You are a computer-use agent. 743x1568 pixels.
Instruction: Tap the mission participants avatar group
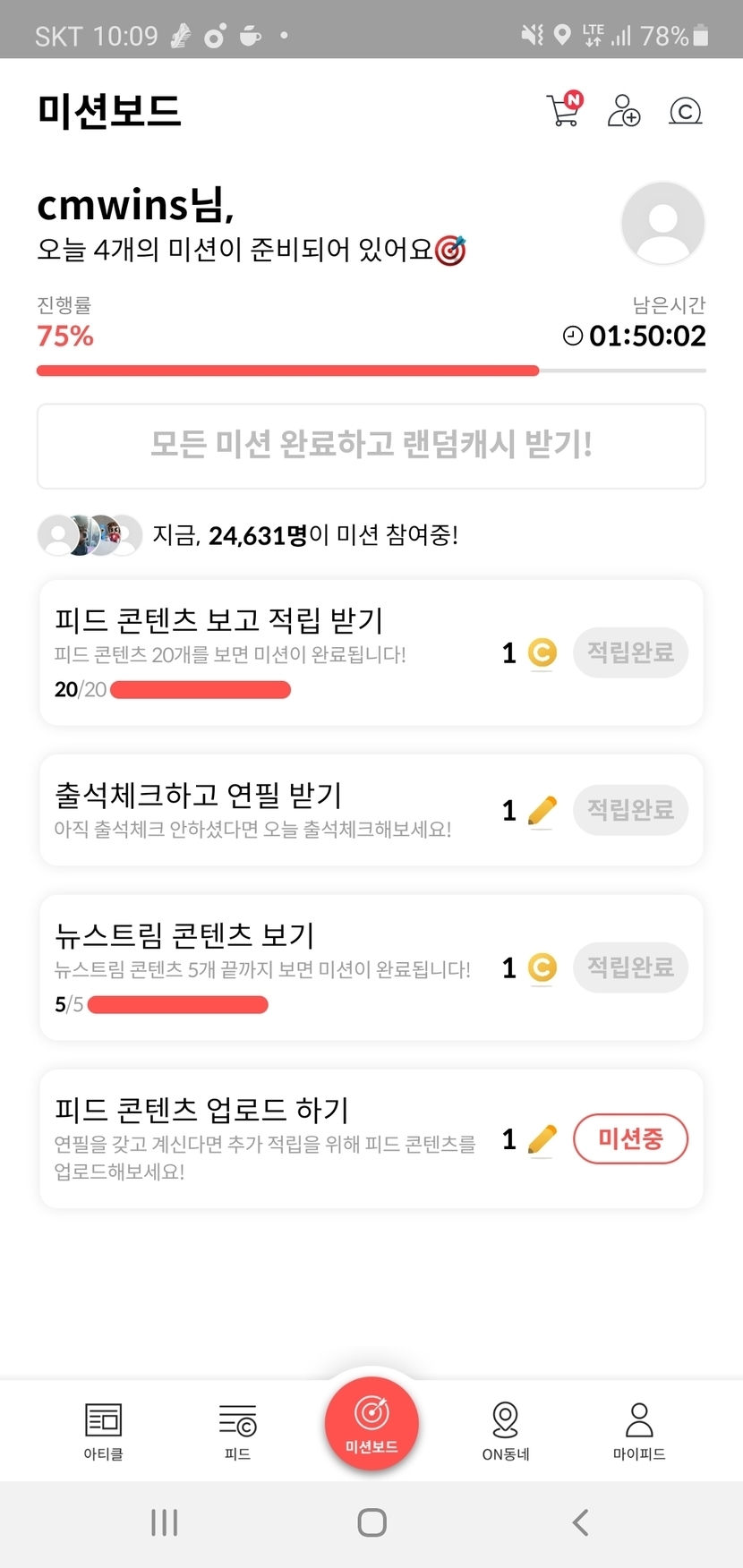(x=90, y=535)
